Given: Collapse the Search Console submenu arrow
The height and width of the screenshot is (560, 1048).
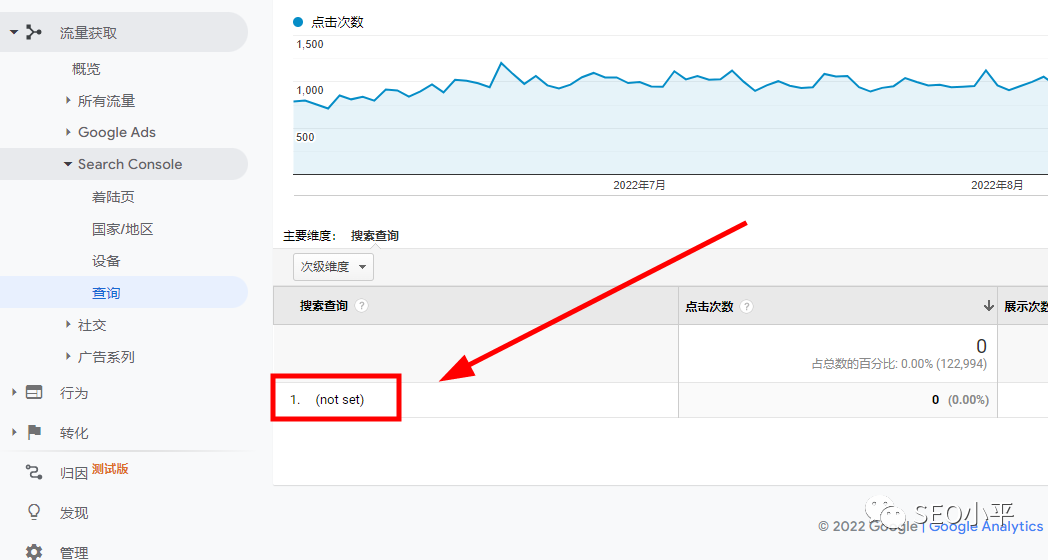Looking at the screenshot, I should 68,164.
